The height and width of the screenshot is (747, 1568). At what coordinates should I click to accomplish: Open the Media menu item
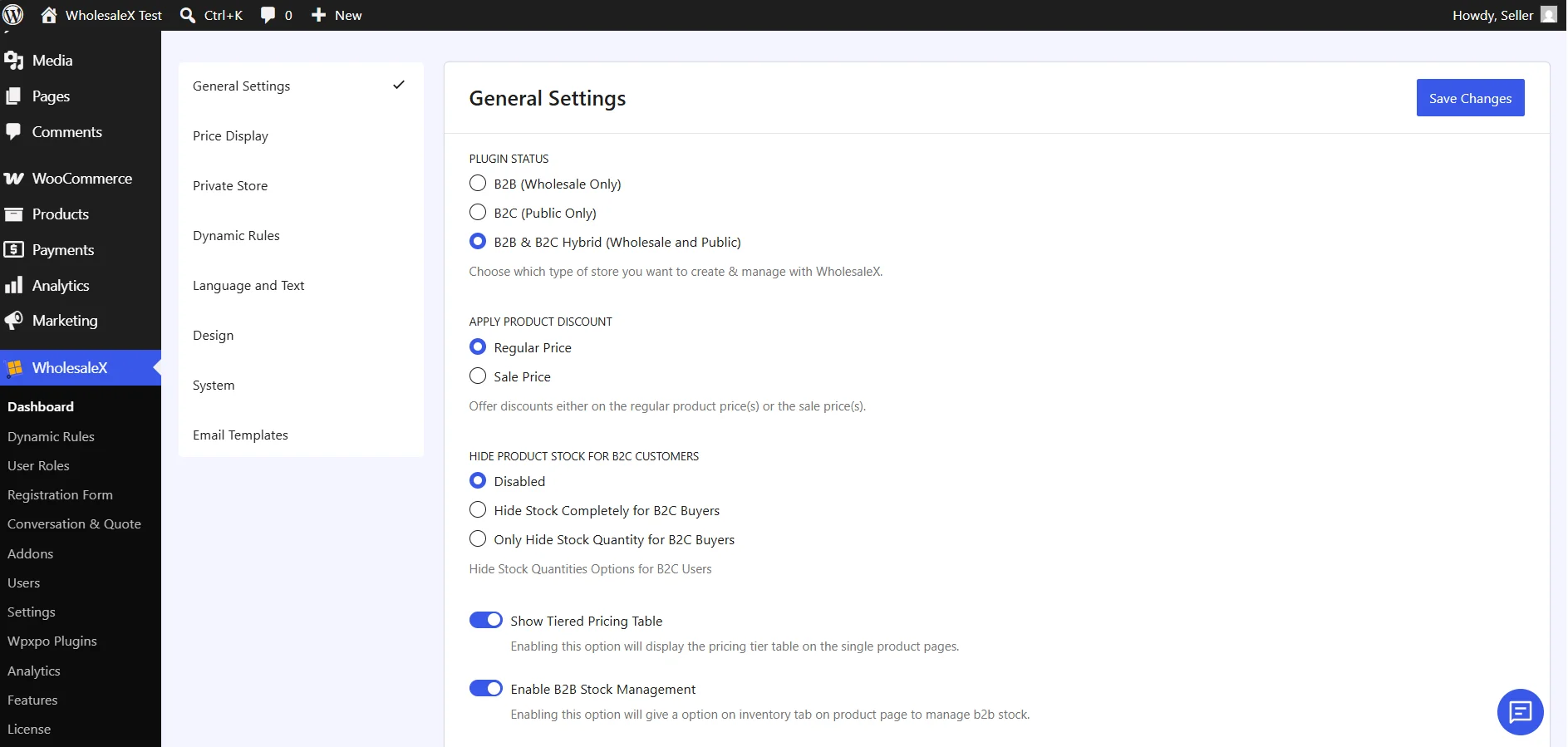click(81, 61)
